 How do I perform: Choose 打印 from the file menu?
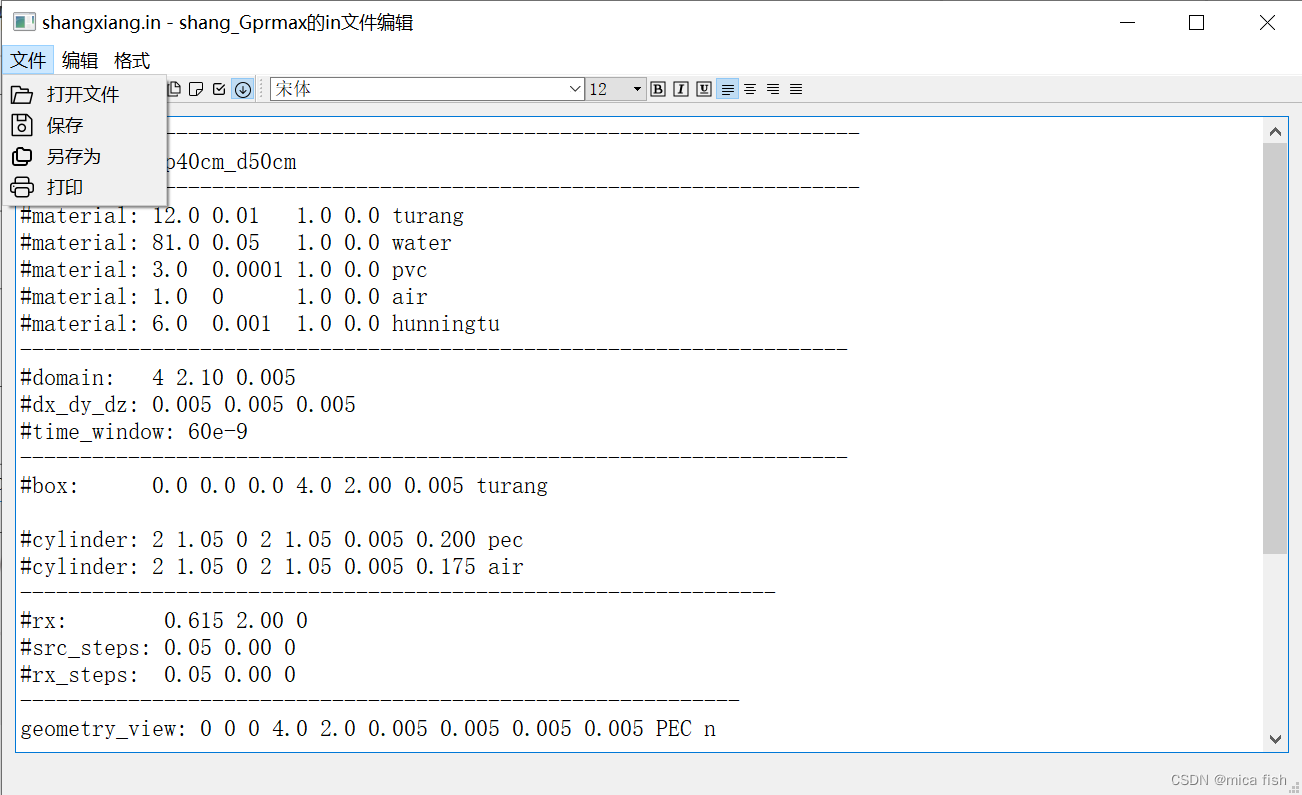[x=84, y=187]
